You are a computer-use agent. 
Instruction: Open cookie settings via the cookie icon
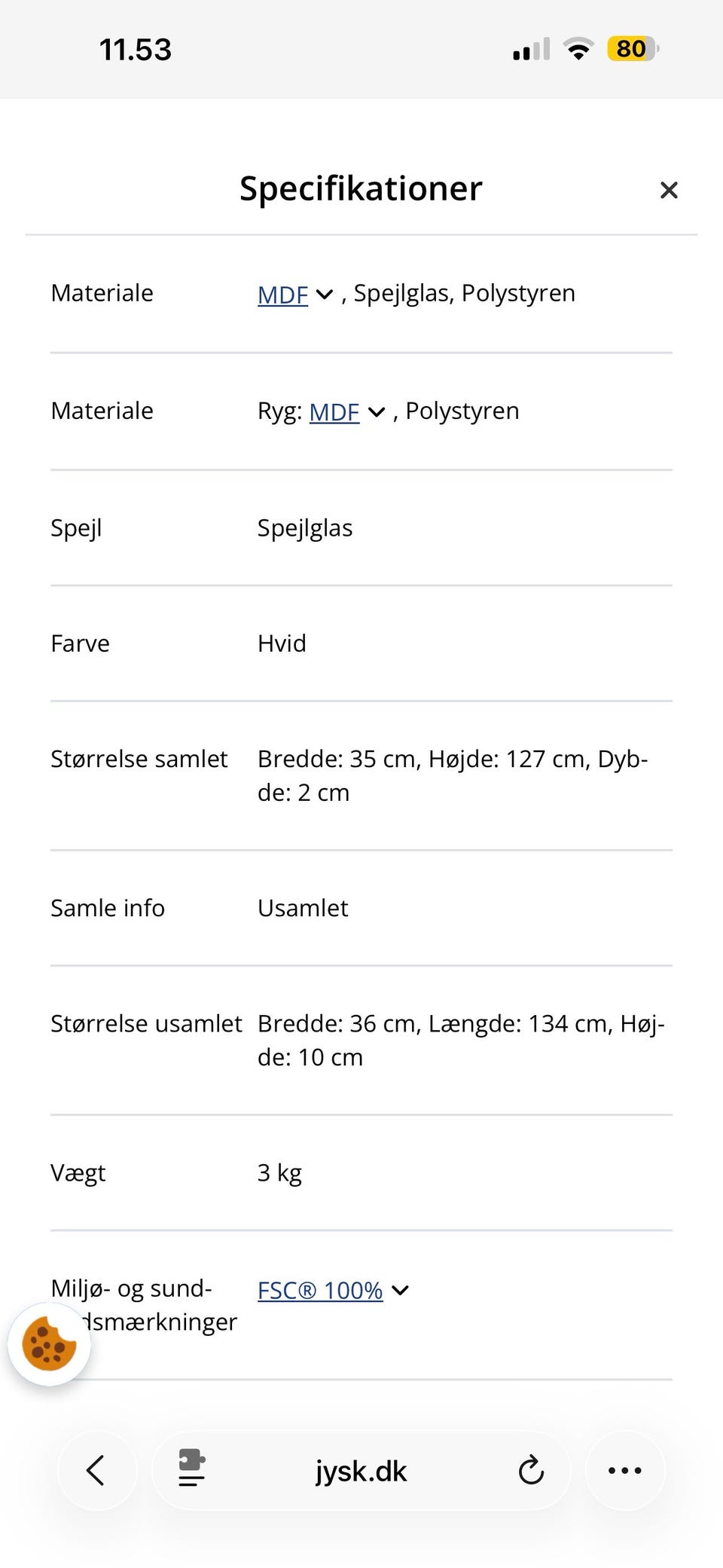click(49, 1343)
